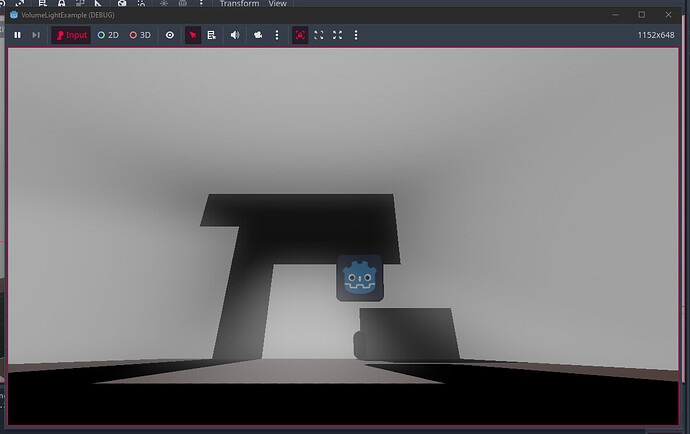This screenshot has width=690, height=434.
Task: Toggle the camera override icon
Action: 258,35
